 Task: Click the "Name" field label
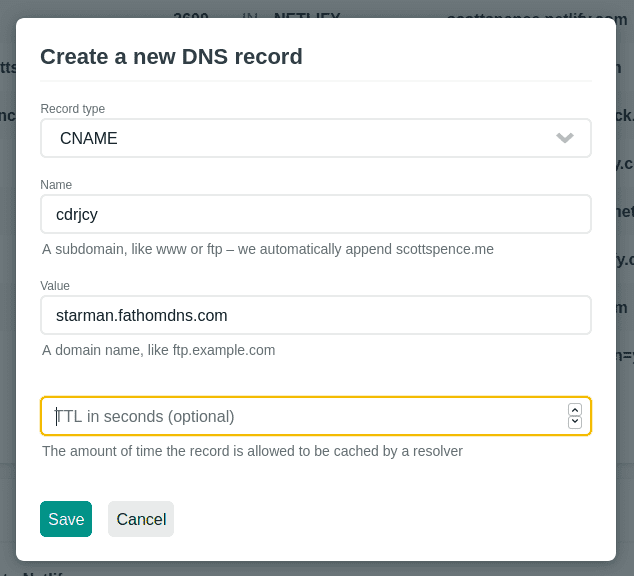point(56,184)
